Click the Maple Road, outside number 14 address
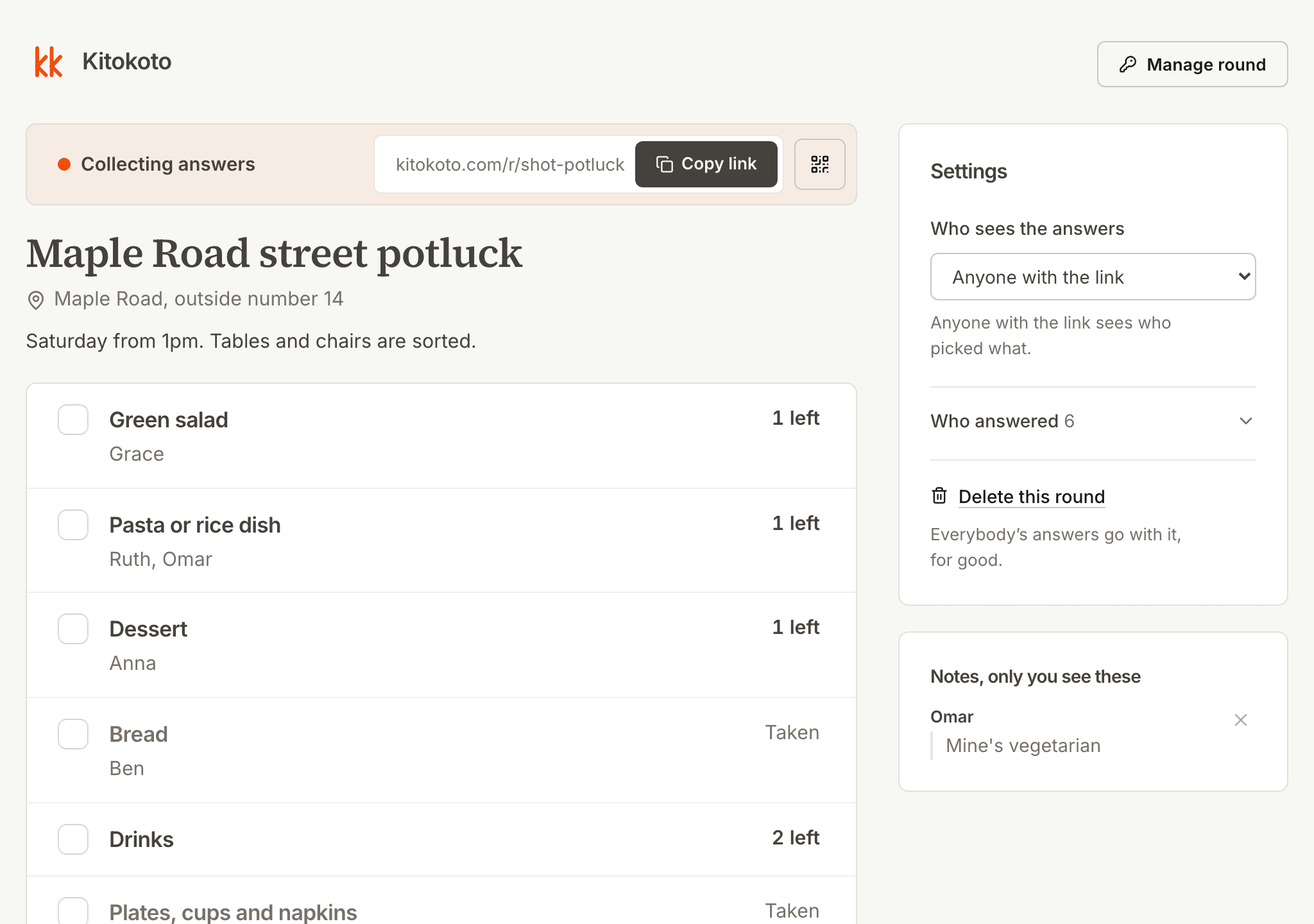The image size is (1314, 924). coord(198,299)
